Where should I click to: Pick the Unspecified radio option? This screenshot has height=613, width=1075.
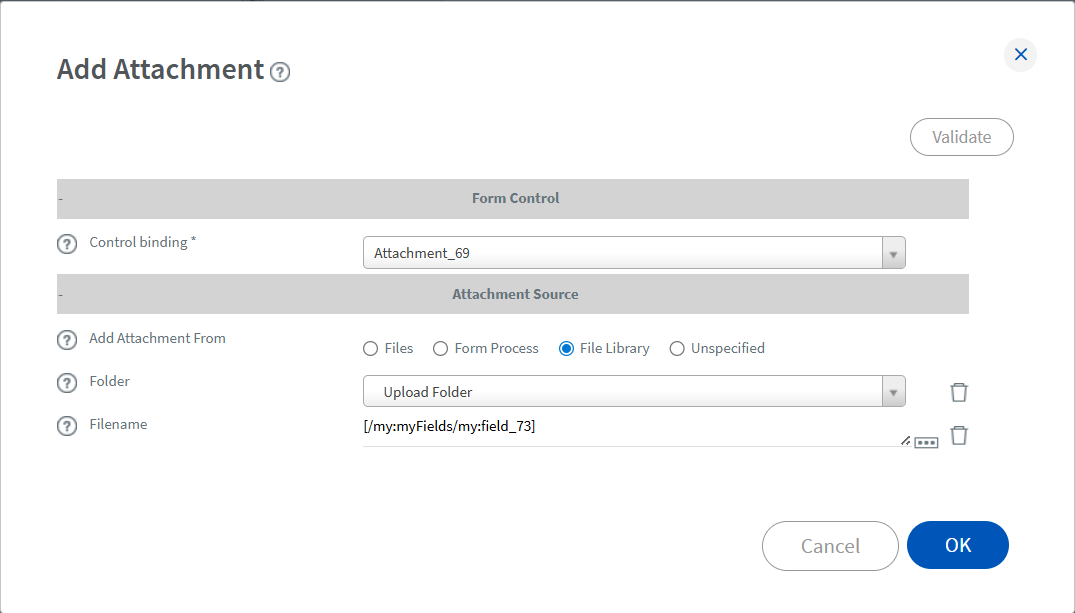coord(677,349)
